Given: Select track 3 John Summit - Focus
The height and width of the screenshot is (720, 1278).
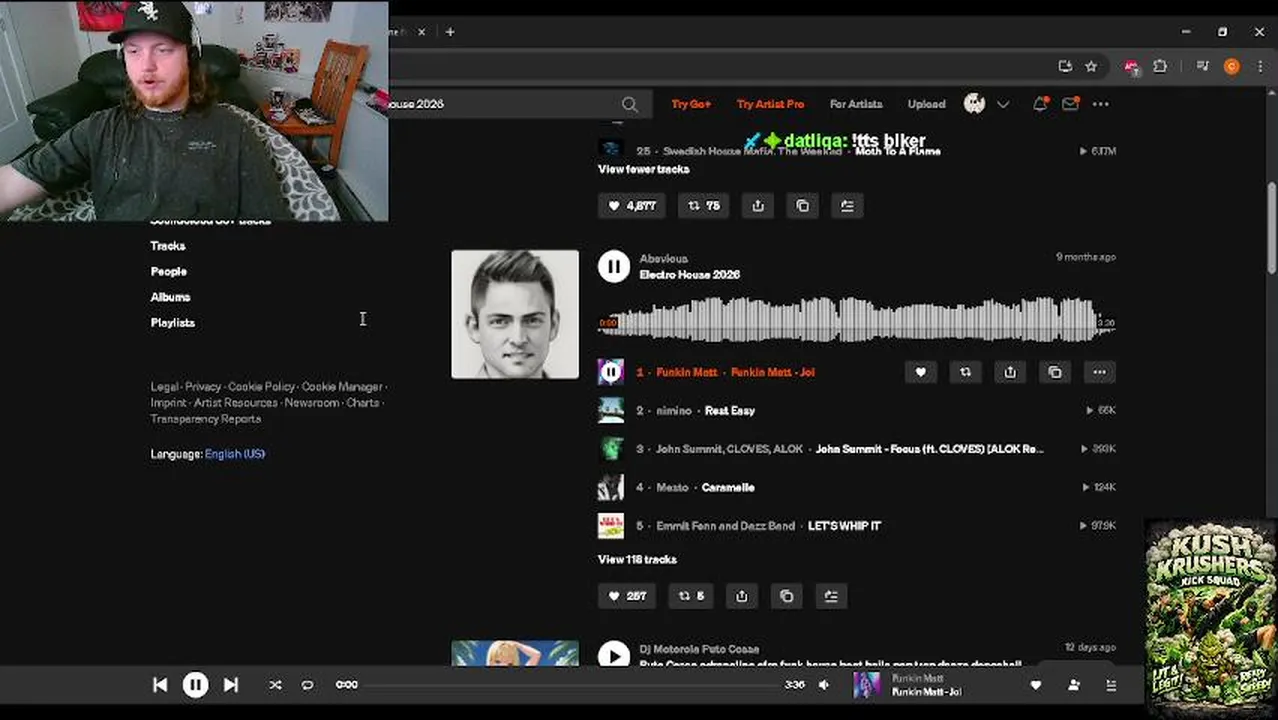Looking at the screenshot, I should (x=857, y=449).
